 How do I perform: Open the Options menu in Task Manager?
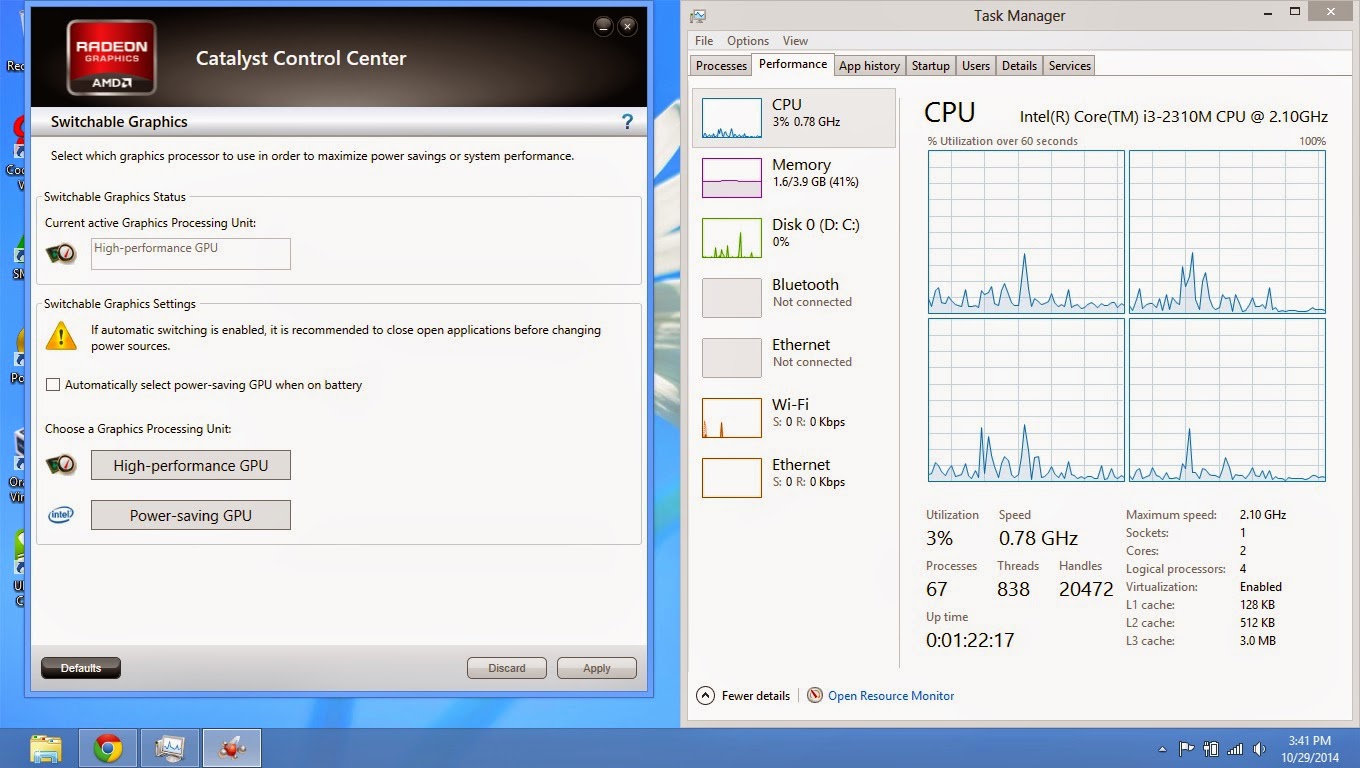[748, 41]
